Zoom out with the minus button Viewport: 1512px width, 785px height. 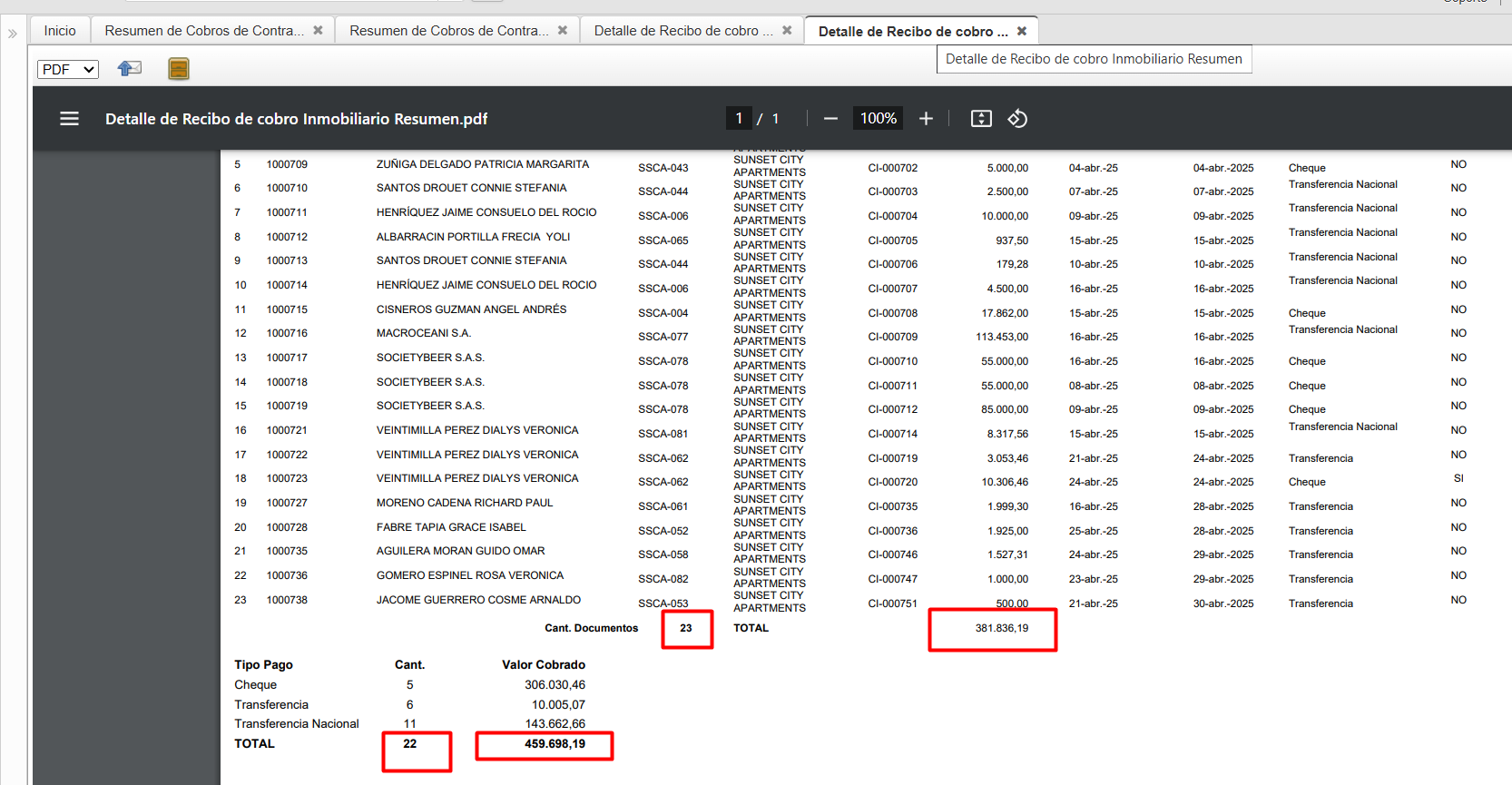pos(830,119)
